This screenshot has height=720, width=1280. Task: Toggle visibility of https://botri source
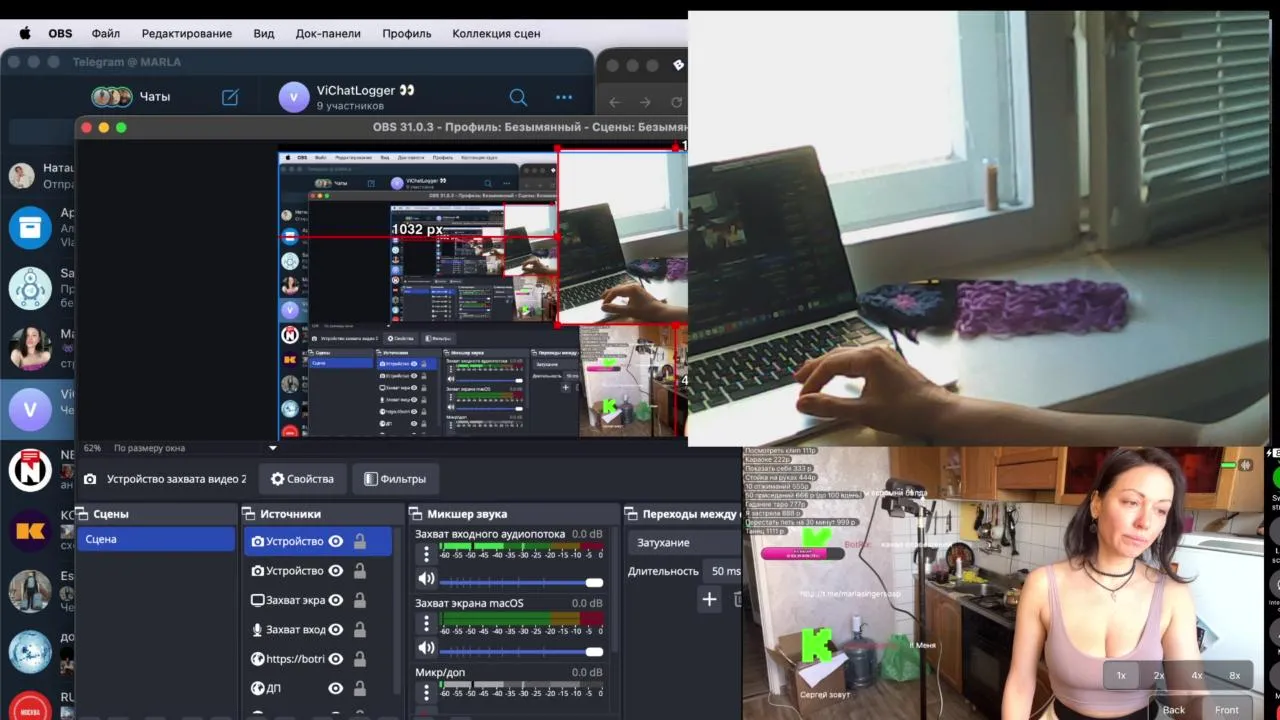click(x=336, y=659)
